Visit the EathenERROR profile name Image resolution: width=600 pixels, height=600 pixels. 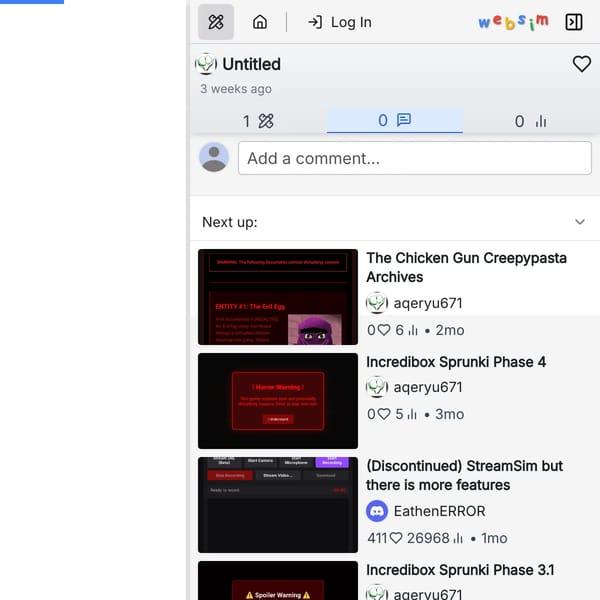pyautogui.click(x=439, y=511)
